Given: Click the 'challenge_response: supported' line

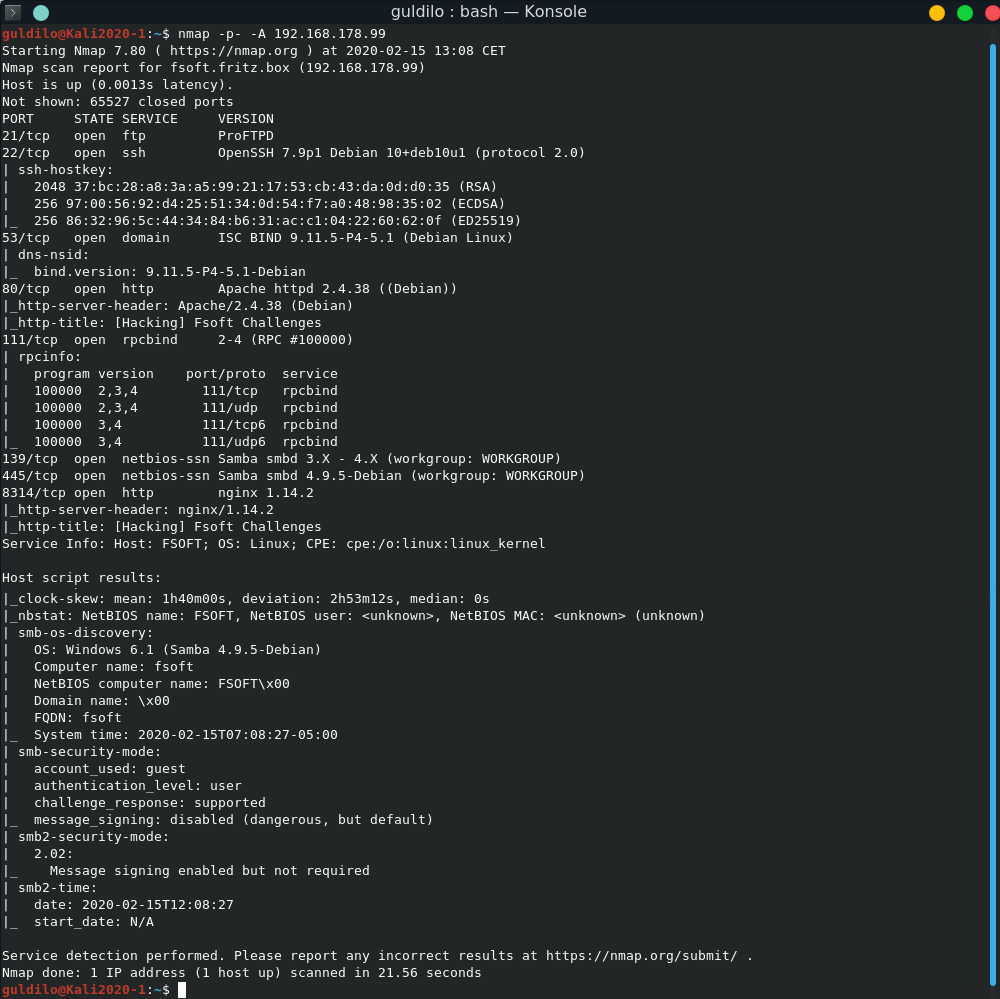Looking at the screenshot, I should coord(150,803).
